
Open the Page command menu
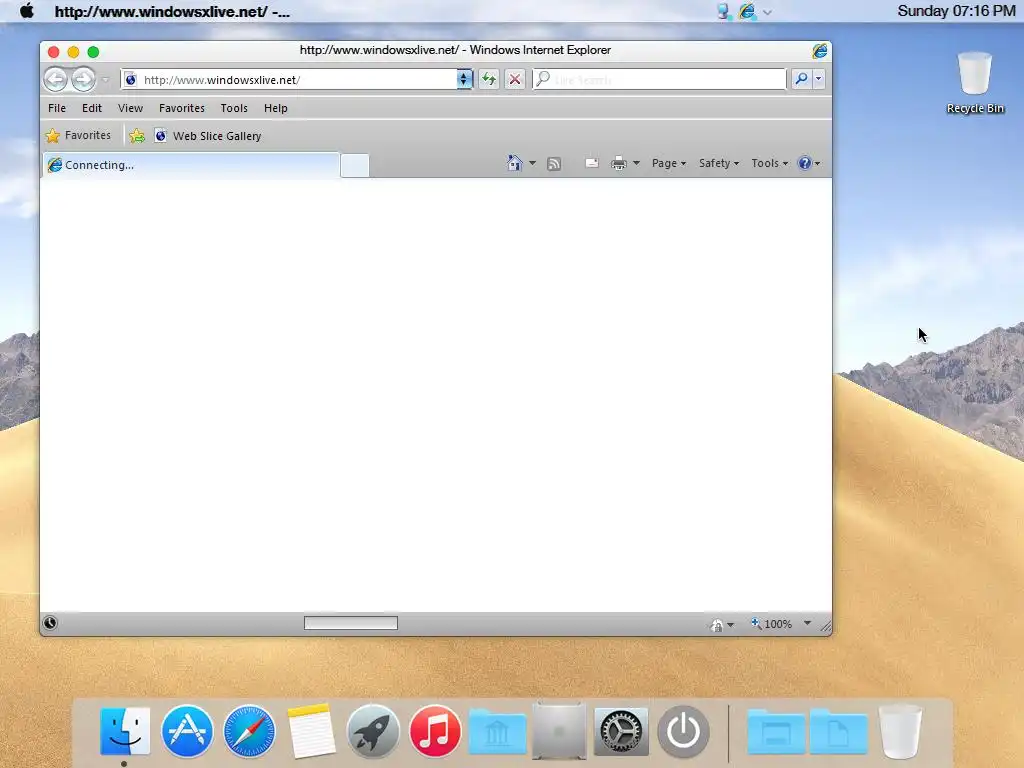point(669,163)
